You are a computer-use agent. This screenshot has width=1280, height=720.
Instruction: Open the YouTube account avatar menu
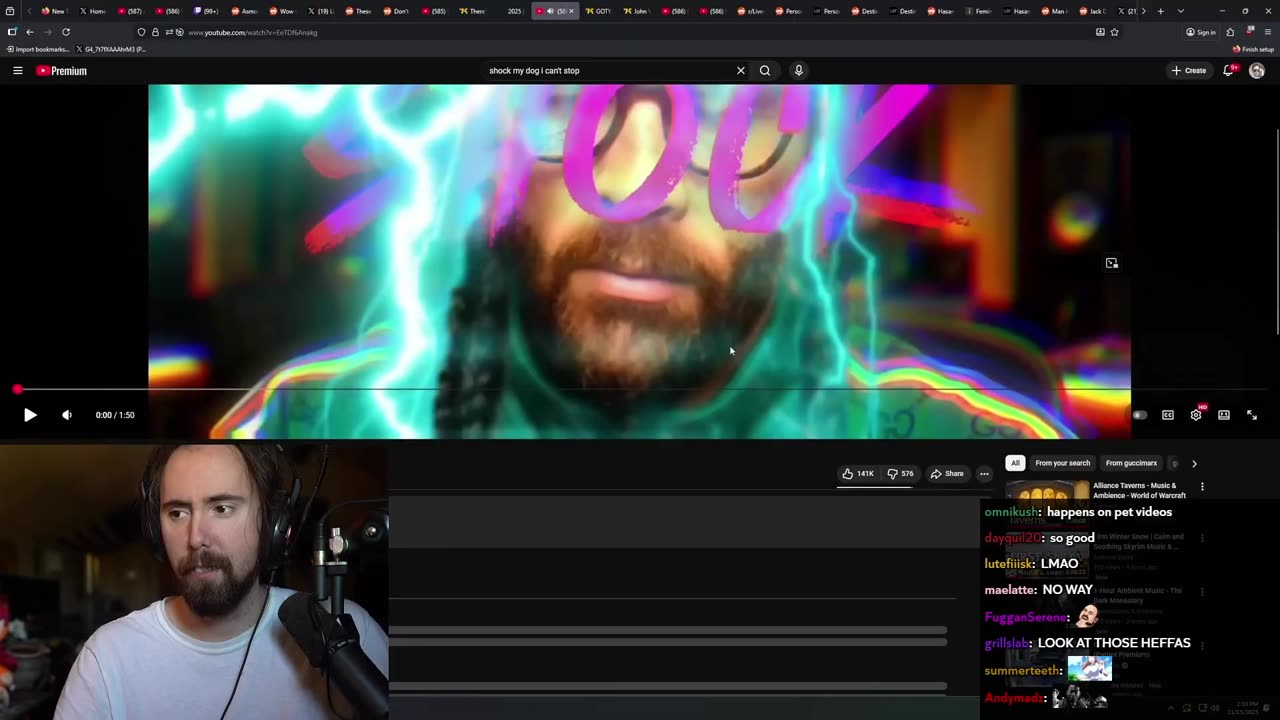point(1257,71)
